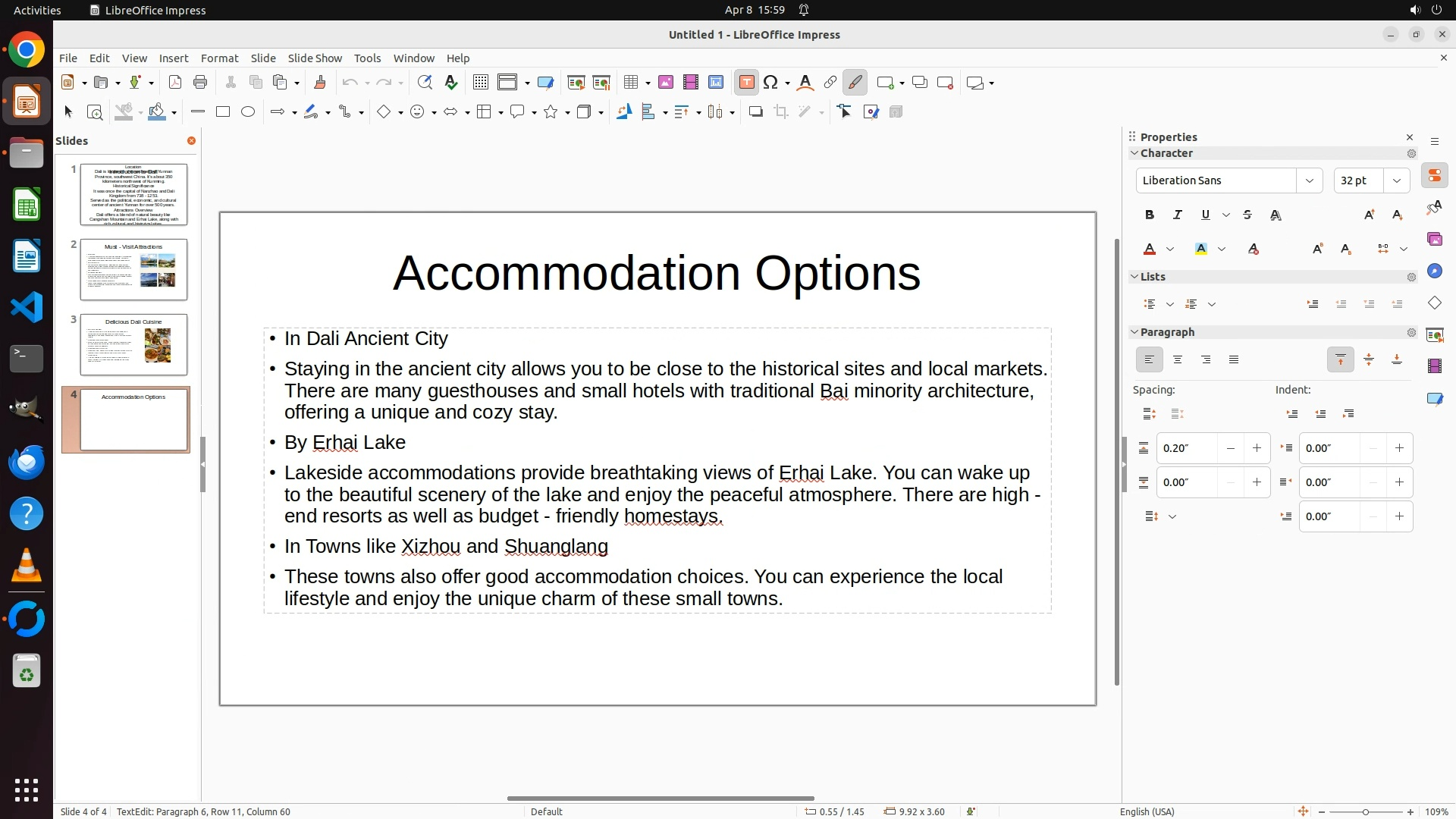Select the Ellipse drawing tool
This screenshot has width=1456, height=819.
248,112
